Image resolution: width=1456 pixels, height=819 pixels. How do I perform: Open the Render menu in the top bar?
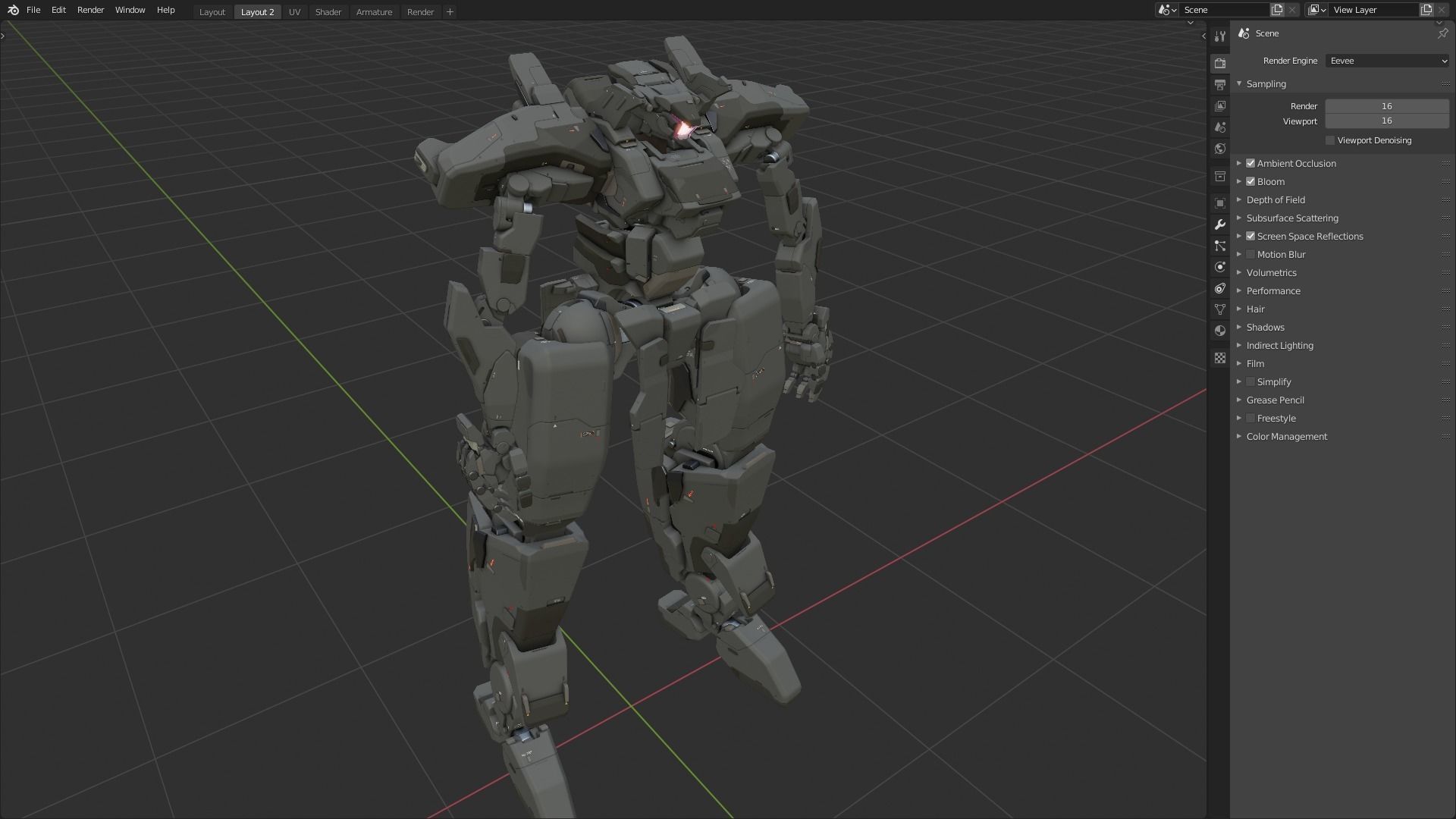coord(90,10)
